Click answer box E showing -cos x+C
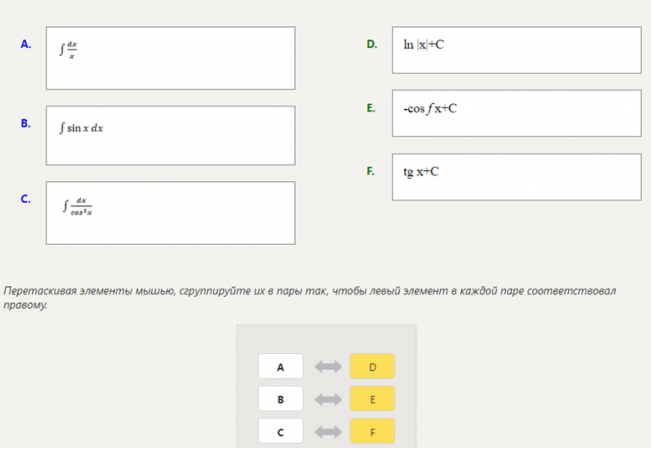This screenshot has width=651, height=457. (517, 113)
